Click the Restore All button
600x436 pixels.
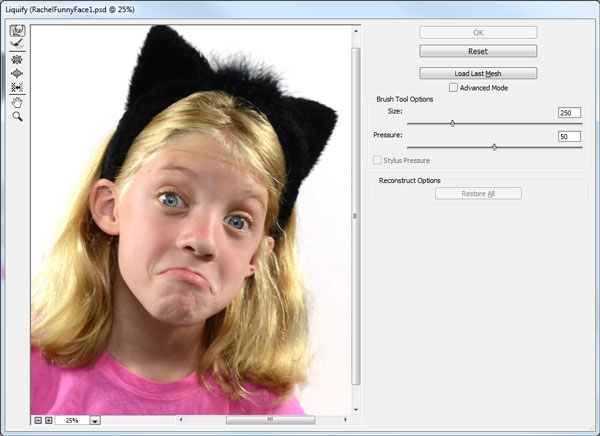pyautogui.click(x=478, y=193)
